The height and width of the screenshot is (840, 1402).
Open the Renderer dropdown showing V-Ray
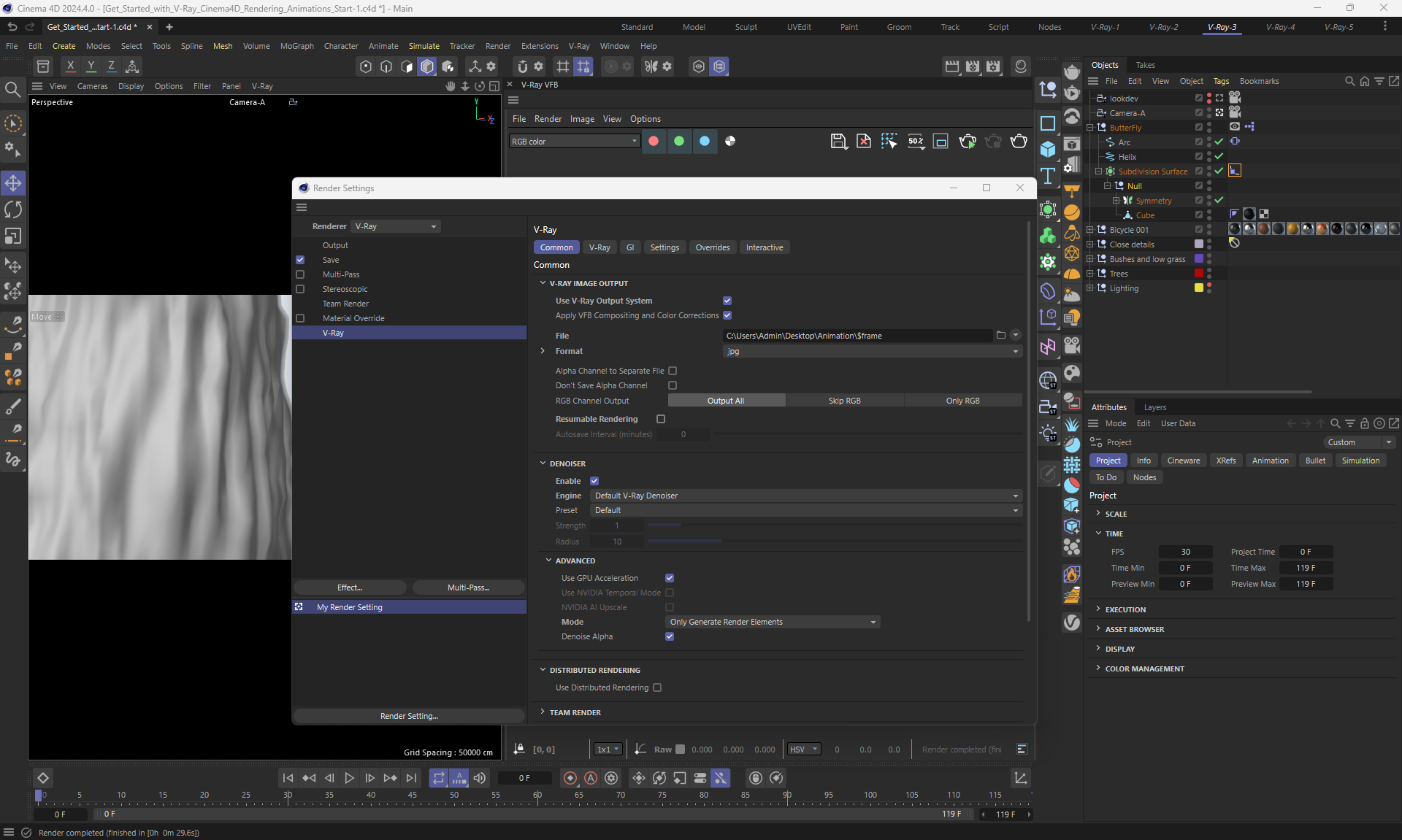pos(396,226)
